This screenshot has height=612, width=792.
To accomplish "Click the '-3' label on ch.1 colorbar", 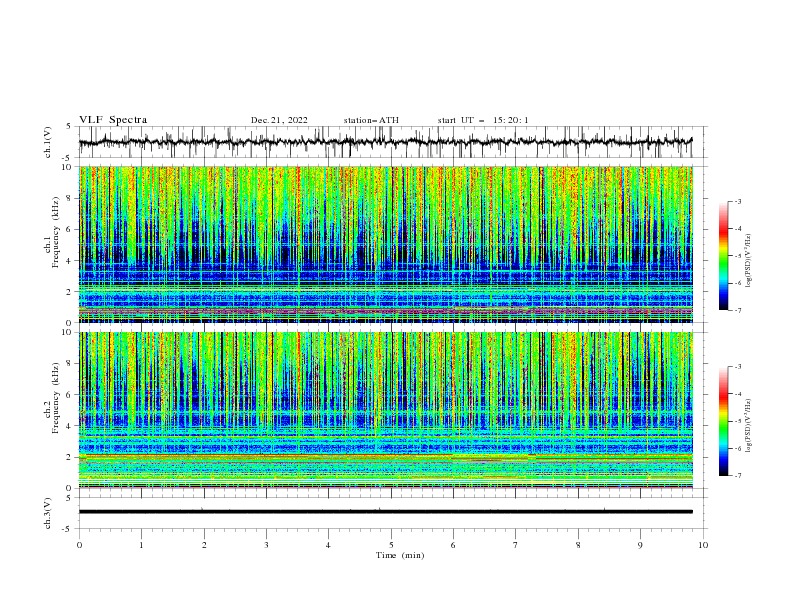I will (x=737, y=201).
